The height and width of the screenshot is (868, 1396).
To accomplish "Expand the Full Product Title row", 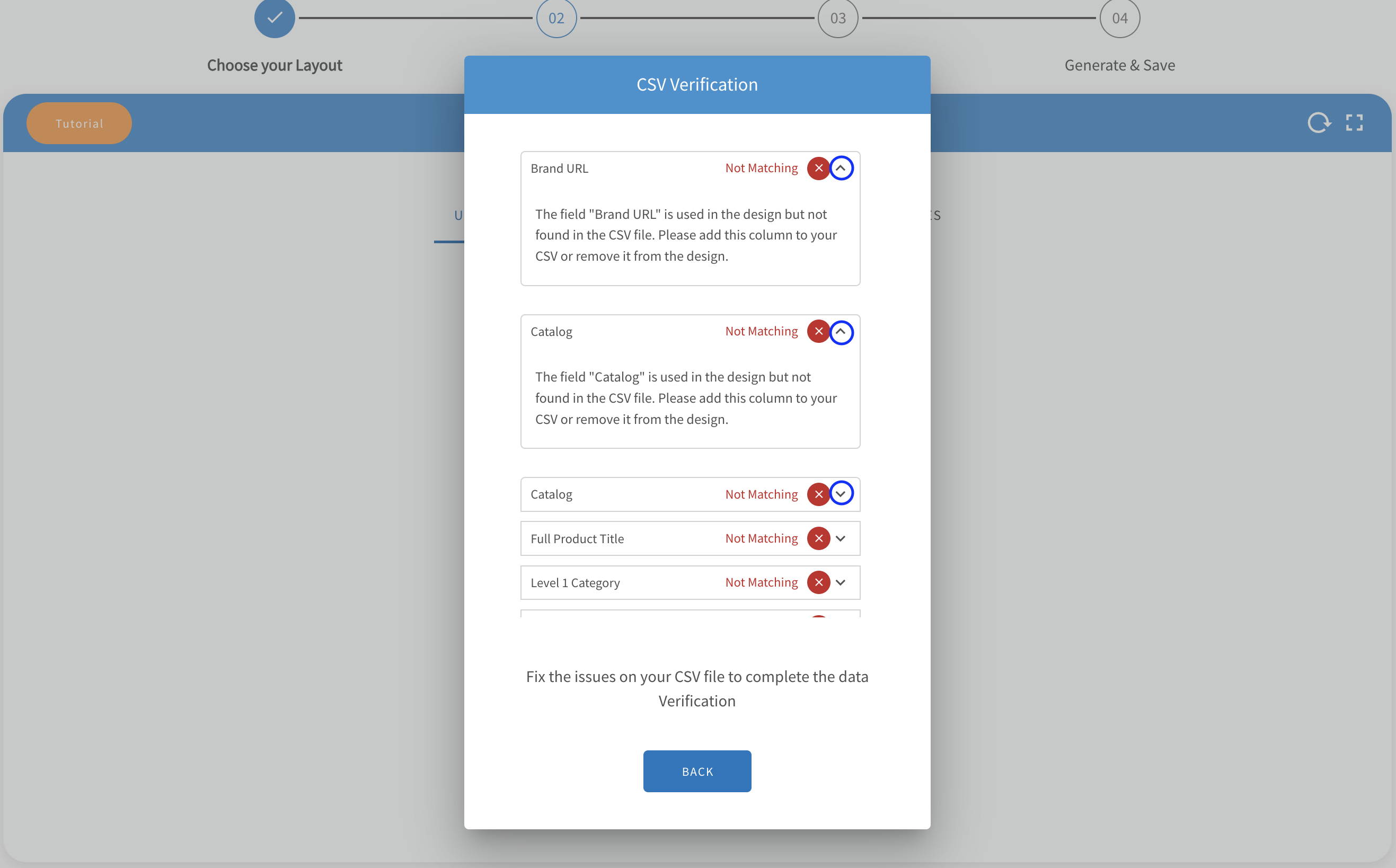I will click(x=841, y=538).
